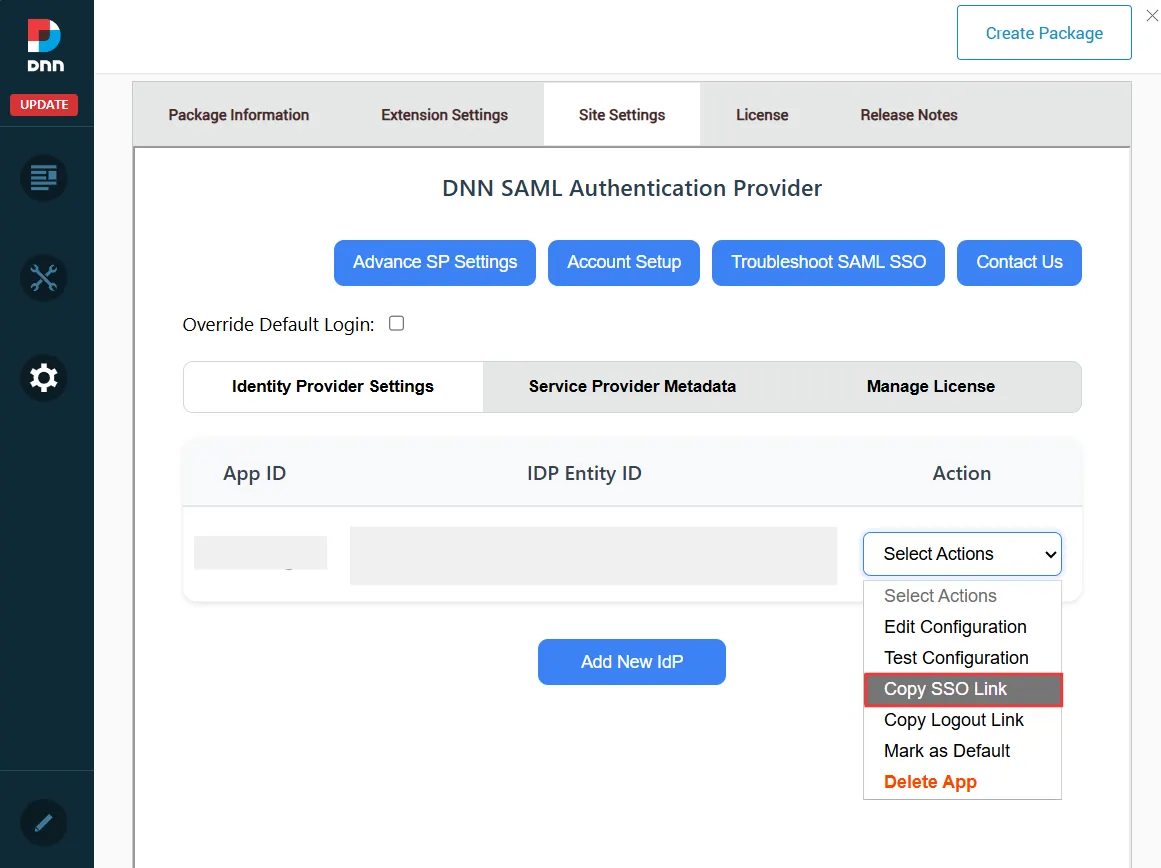Click the red UPDATE badge

point(44,104)
